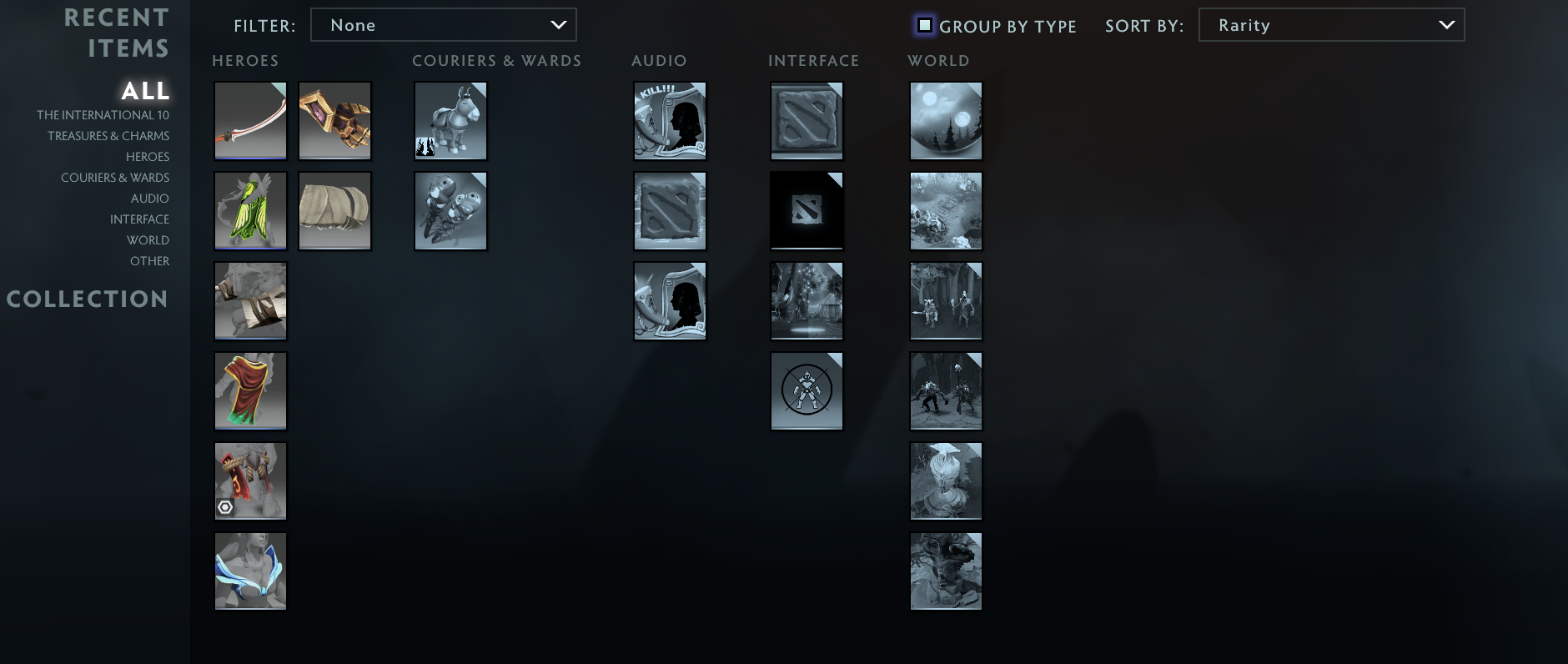
Task: Open the golden gauntlet hero item
Action: [335, 121]
